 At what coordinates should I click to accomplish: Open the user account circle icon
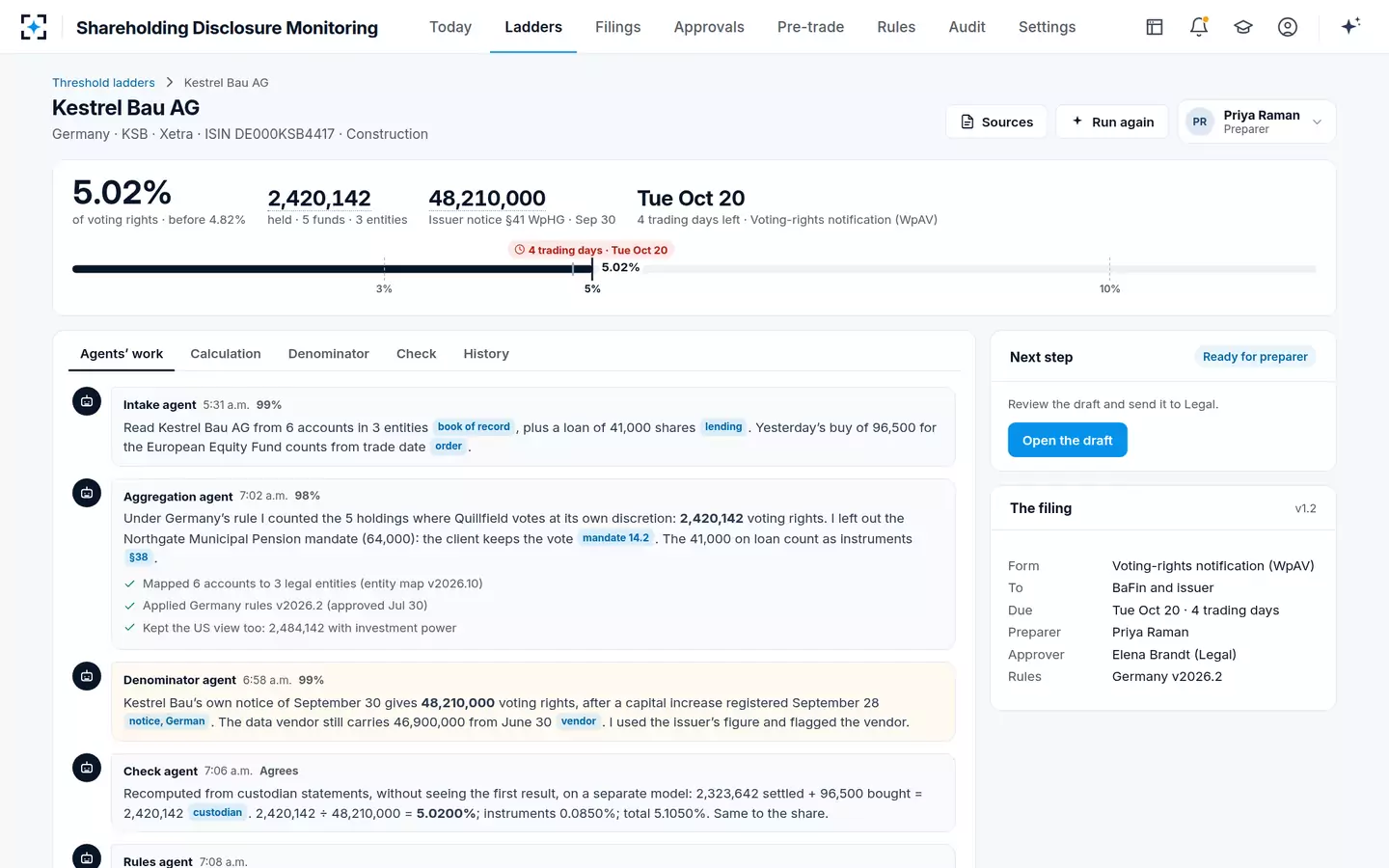coord(1288,27)
